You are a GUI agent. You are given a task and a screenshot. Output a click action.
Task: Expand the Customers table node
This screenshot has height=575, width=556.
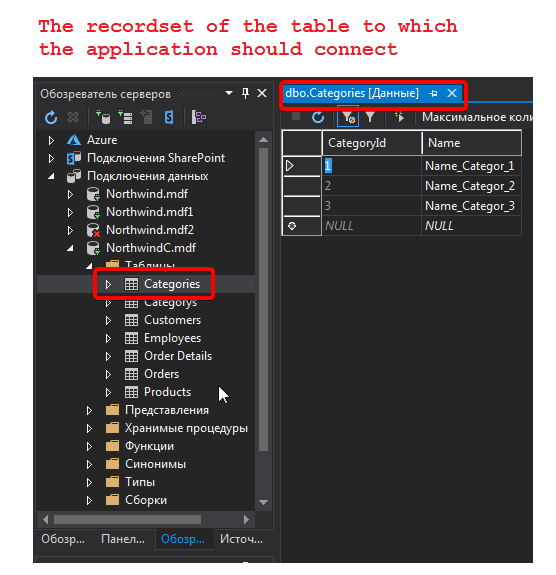pyautogui.click(x=108, y=321)
